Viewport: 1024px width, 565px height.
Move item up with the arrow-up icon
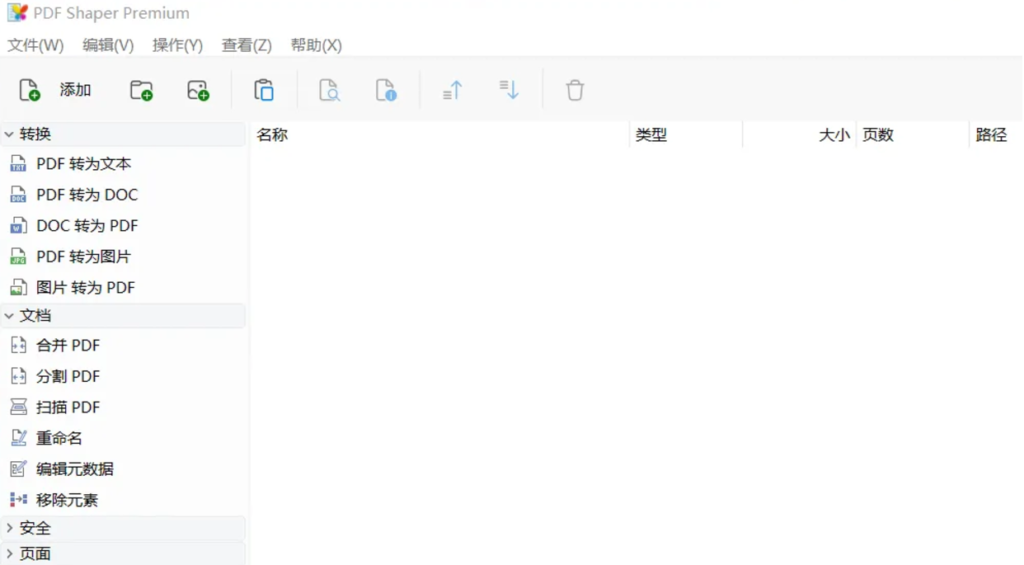452,90
